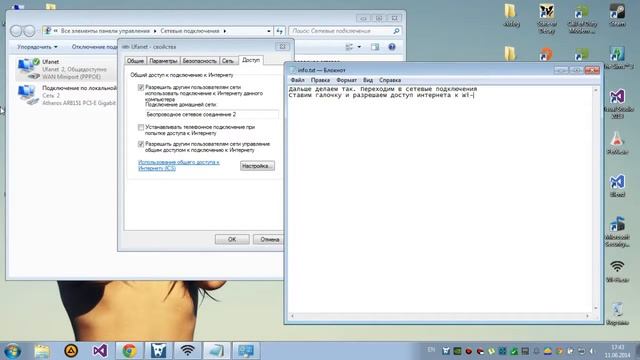Open Explorer help with question mark icon
This screenshot has height=360, width=640.
tap(392, 47)
